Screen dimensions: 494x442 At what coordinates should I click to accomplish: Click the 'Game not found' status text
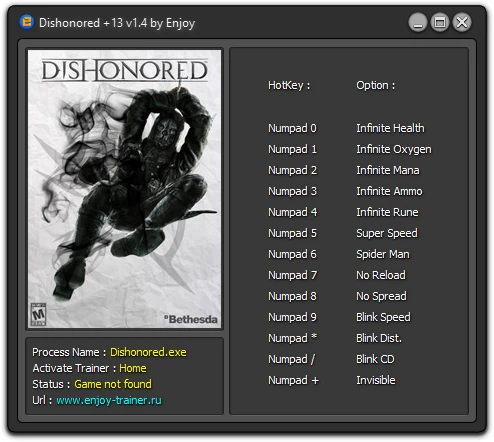(x=113, y=384)
